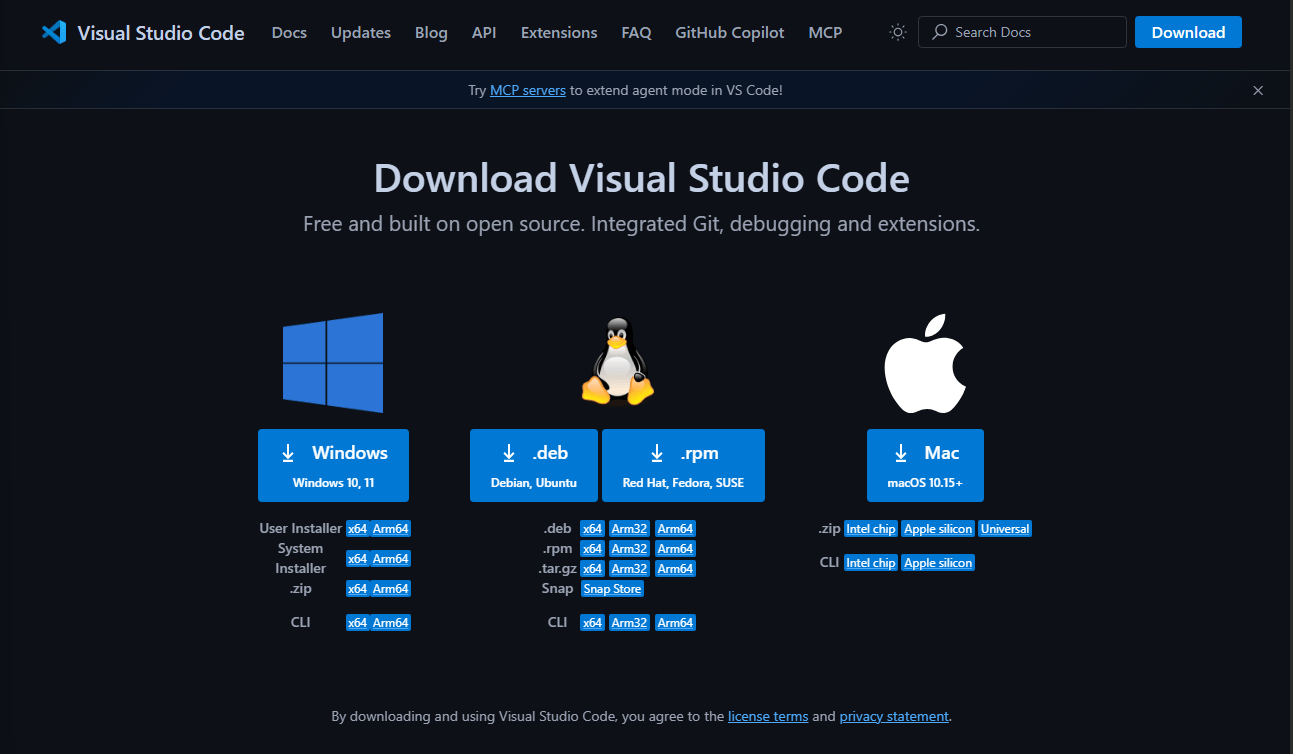Select Linux .rpm x64
The image size is (1293, 754).
(593, 549)
